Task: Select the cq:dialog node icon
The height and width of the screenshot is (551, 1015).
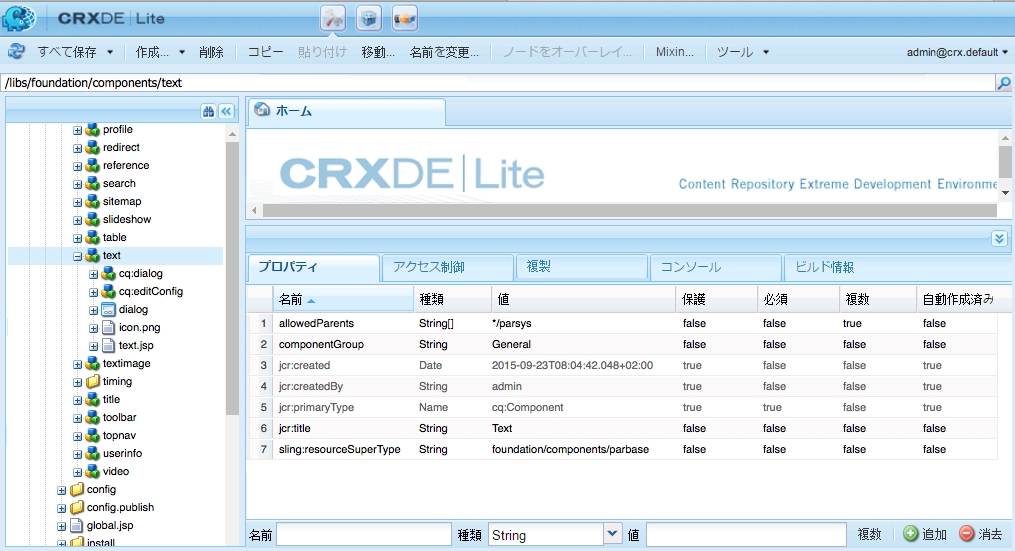Action: [x=108, y=273]
